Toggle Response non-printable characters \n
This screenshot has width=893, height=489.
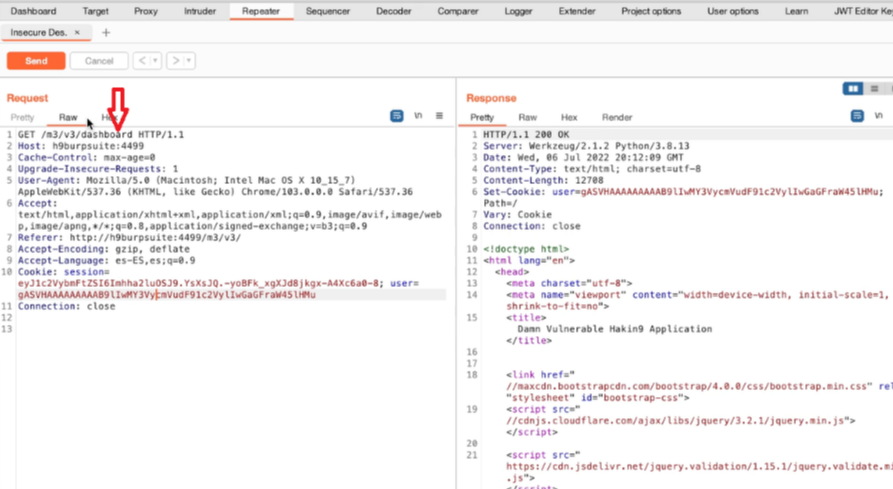click(x=879, y=116)
